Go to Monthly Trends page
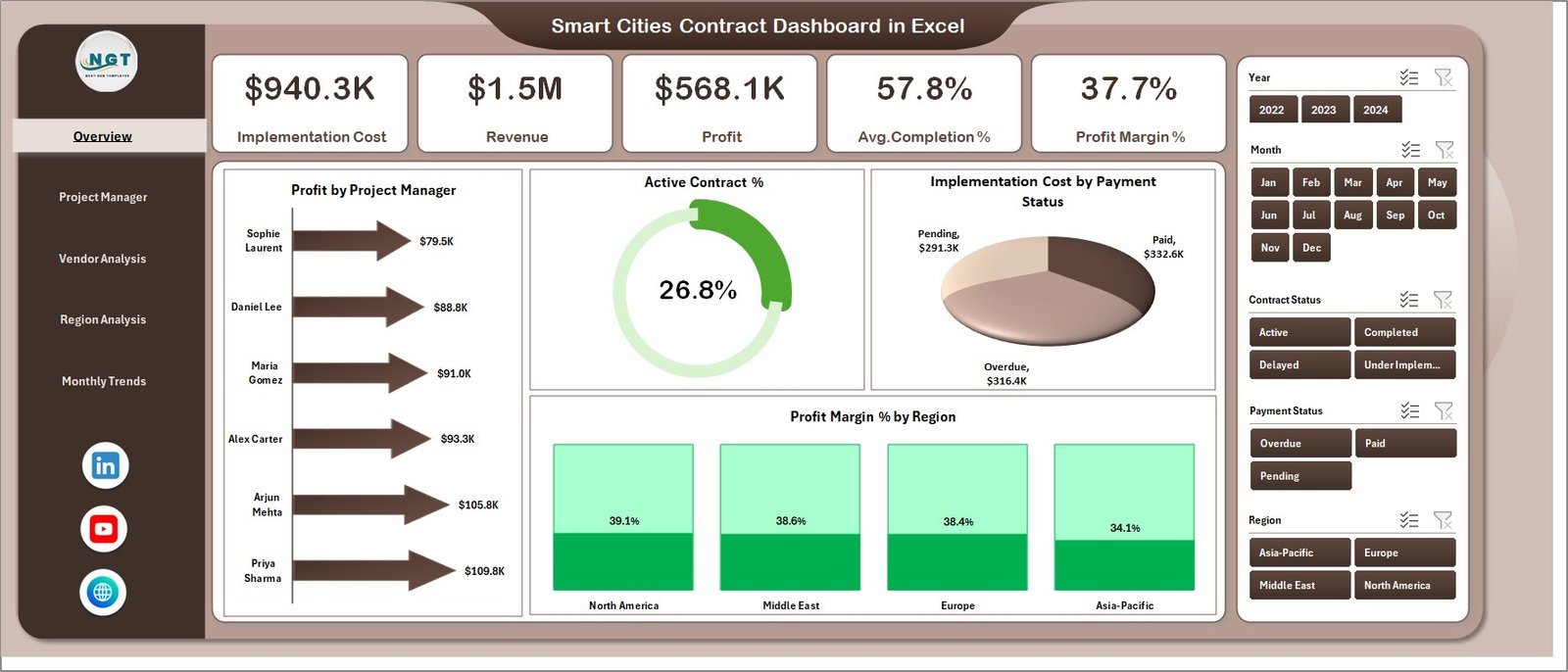Screen dimensions: 1568x672 (104, 381)
